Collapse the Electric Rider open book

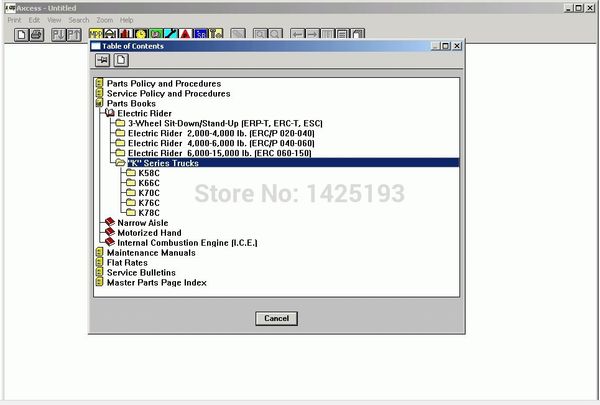(110, 113)
